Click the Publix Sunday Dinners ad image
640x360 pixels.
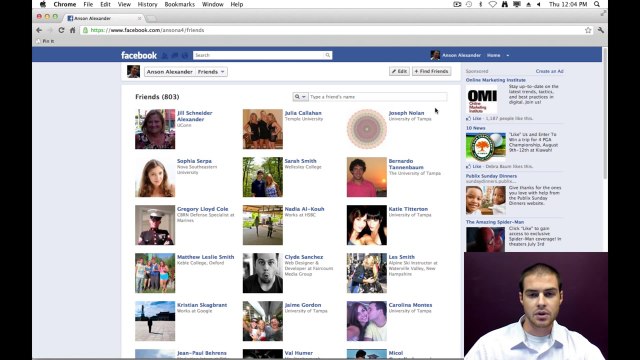(x=486, y=200)
